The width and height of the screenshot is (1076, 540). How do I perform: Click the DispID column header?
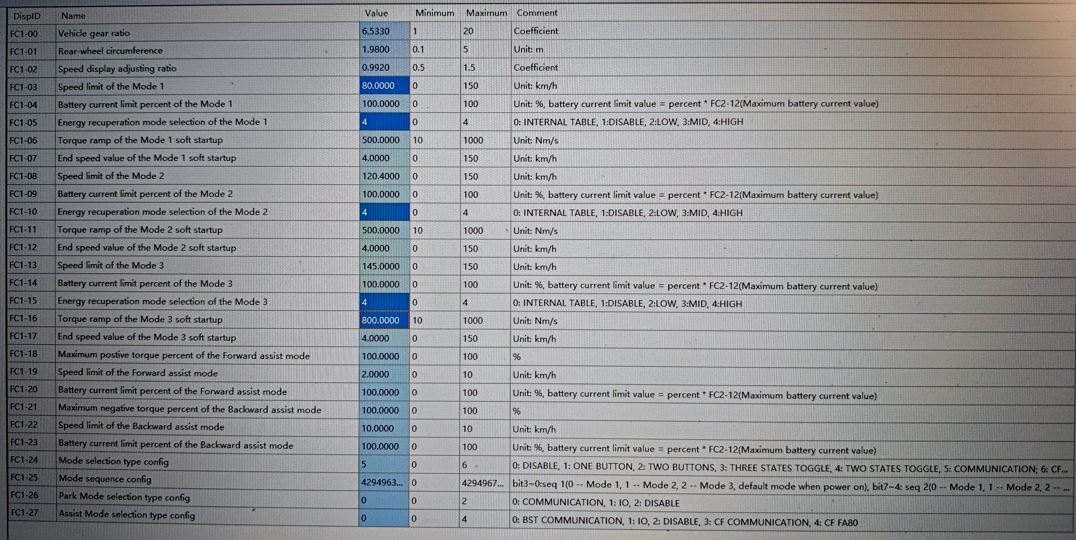(x=27, y=15)
